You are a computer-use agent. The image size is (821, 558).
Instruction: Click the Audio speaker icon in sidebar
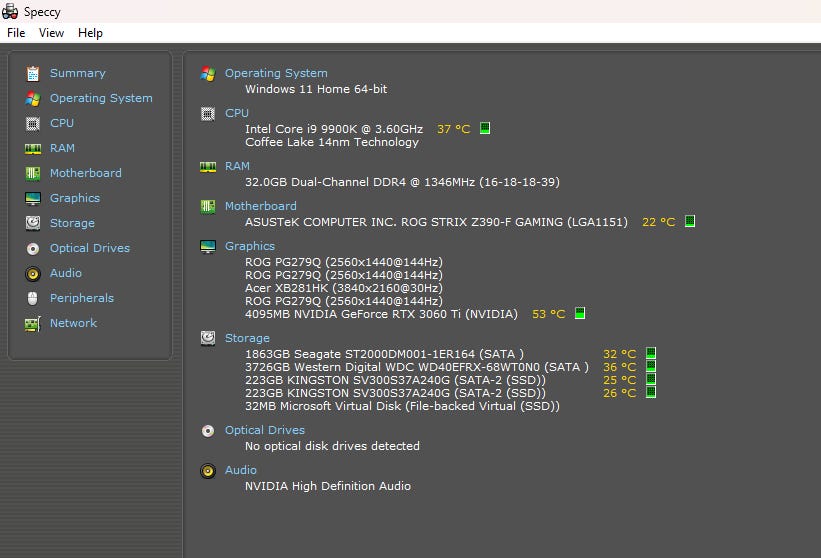tap(33, 274)
